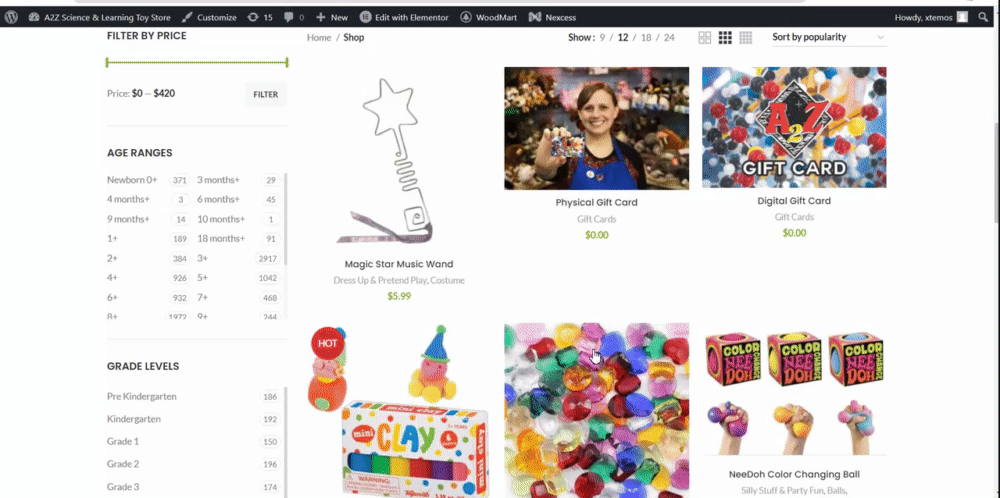The image size is (1000, 498).
Task: Switch to two-column grid view icon
Action: coord(705,38)
